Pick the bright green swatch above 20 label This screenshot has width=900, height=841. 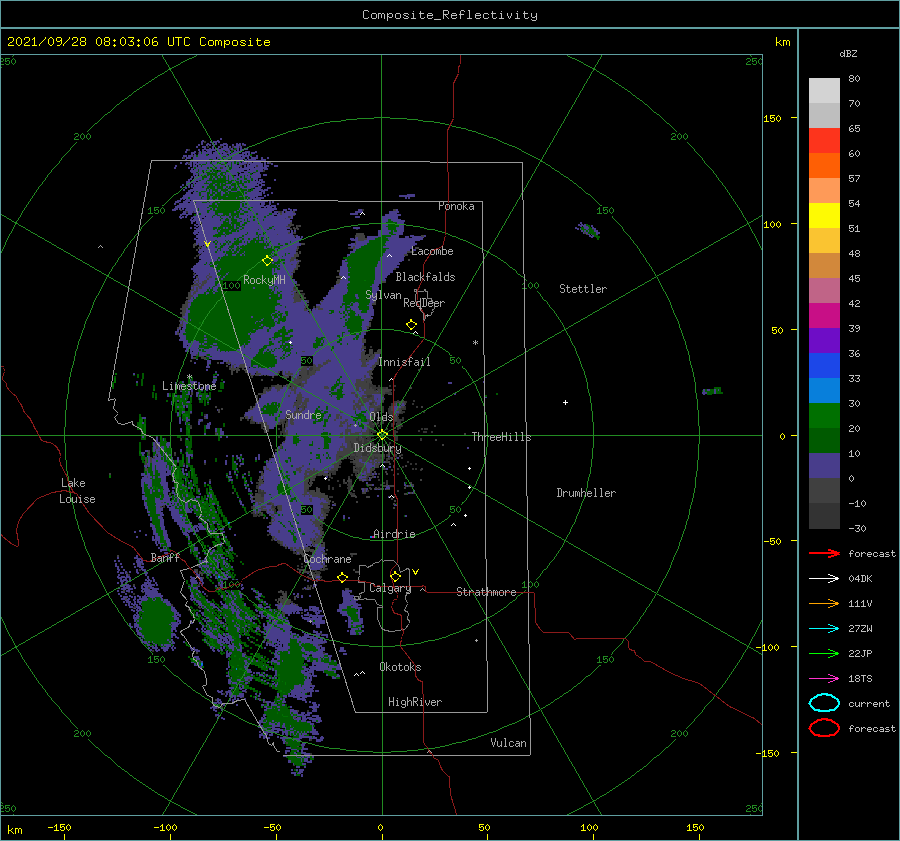point(824,415)
